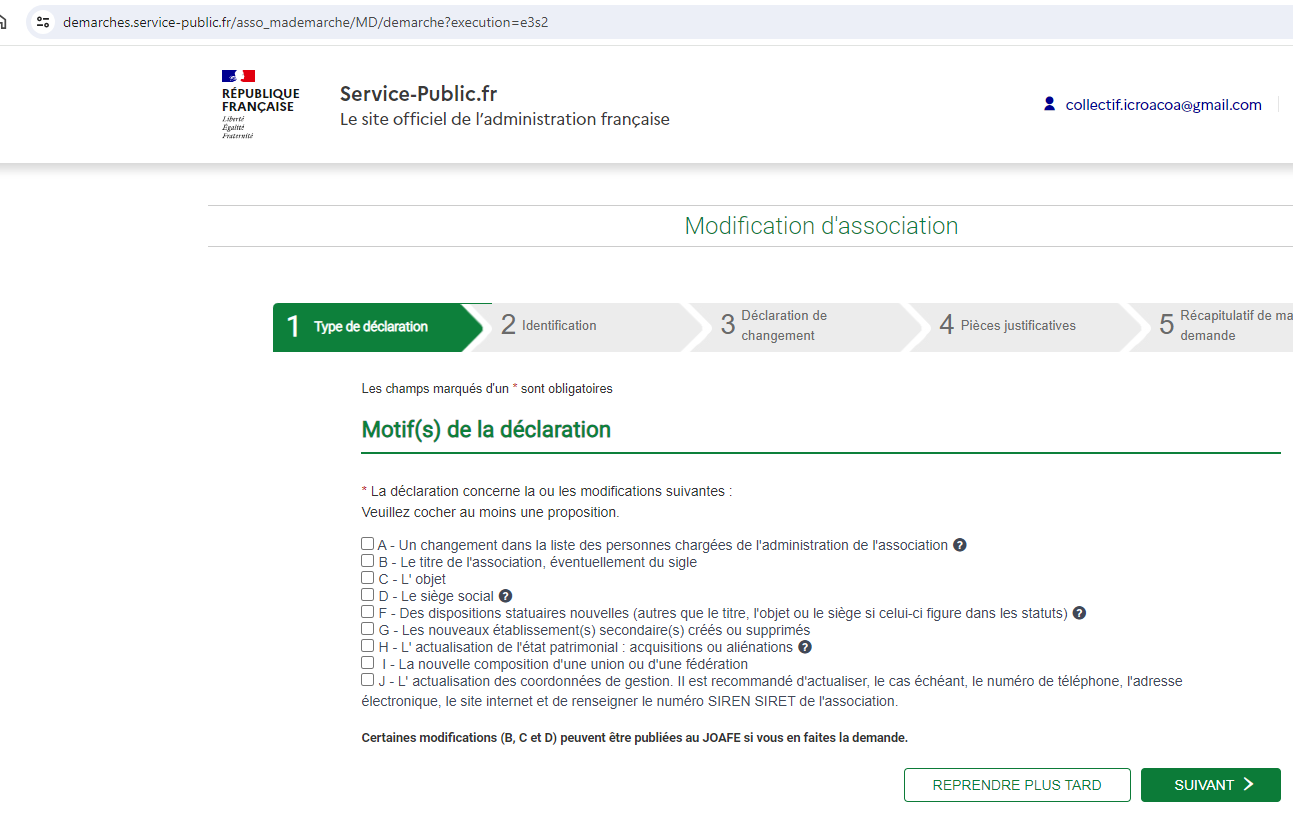Click the République Française logo
The width and height of the screenshot is (1293, 818).
click(260, 104)
